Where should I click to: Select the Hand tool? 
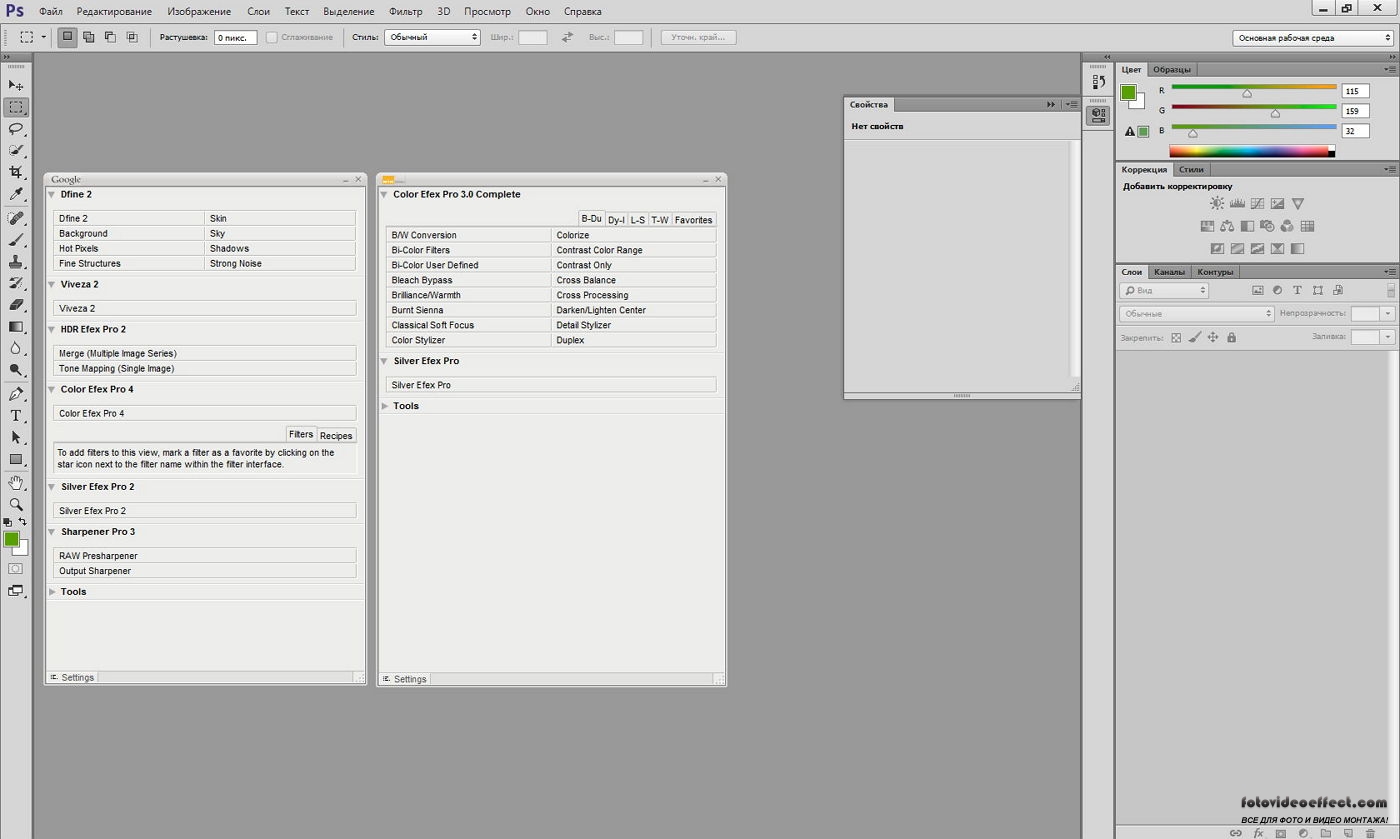point(16,483)
